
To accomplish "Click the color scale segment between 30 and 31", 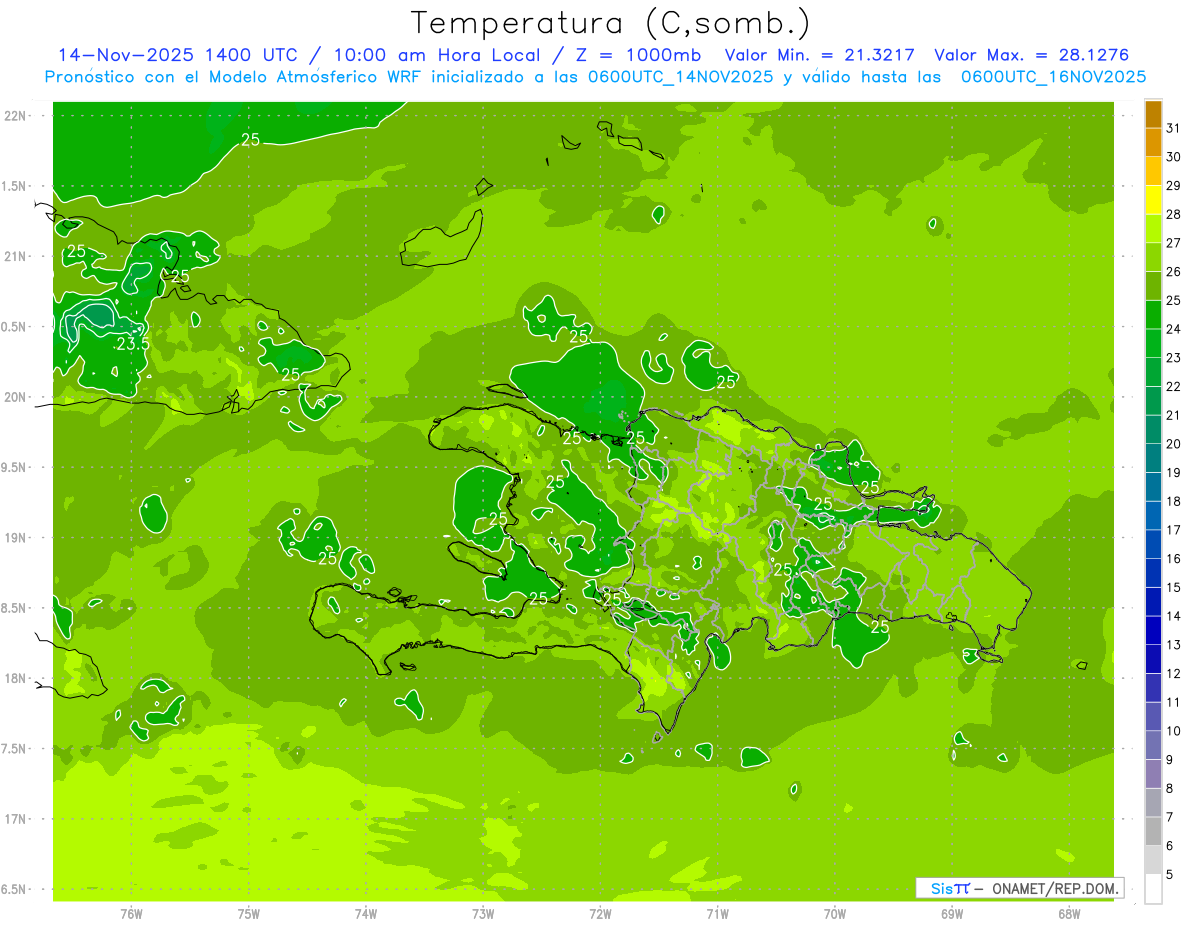I will [1153, 143].
